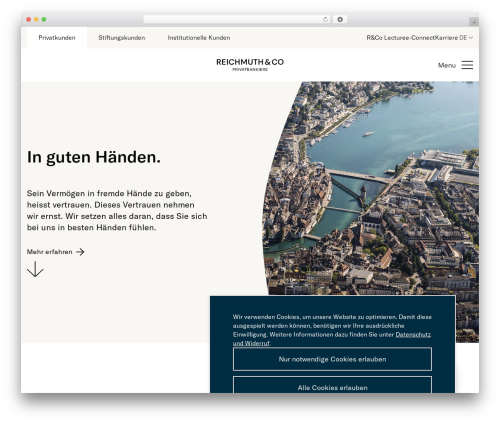Minimize the window with yellow button
Viewport: 500px width, 423px height.
point(36,20)
